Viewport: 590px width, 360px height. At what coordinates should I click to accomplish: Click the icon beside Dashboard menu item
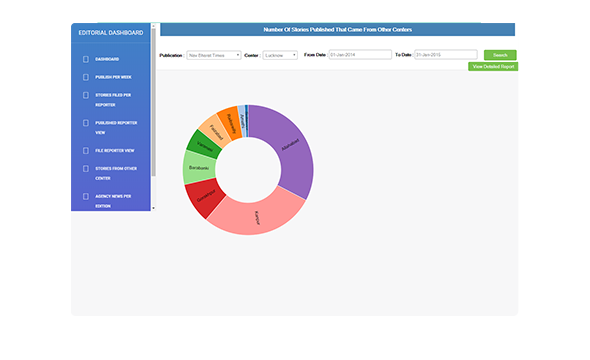86,59
